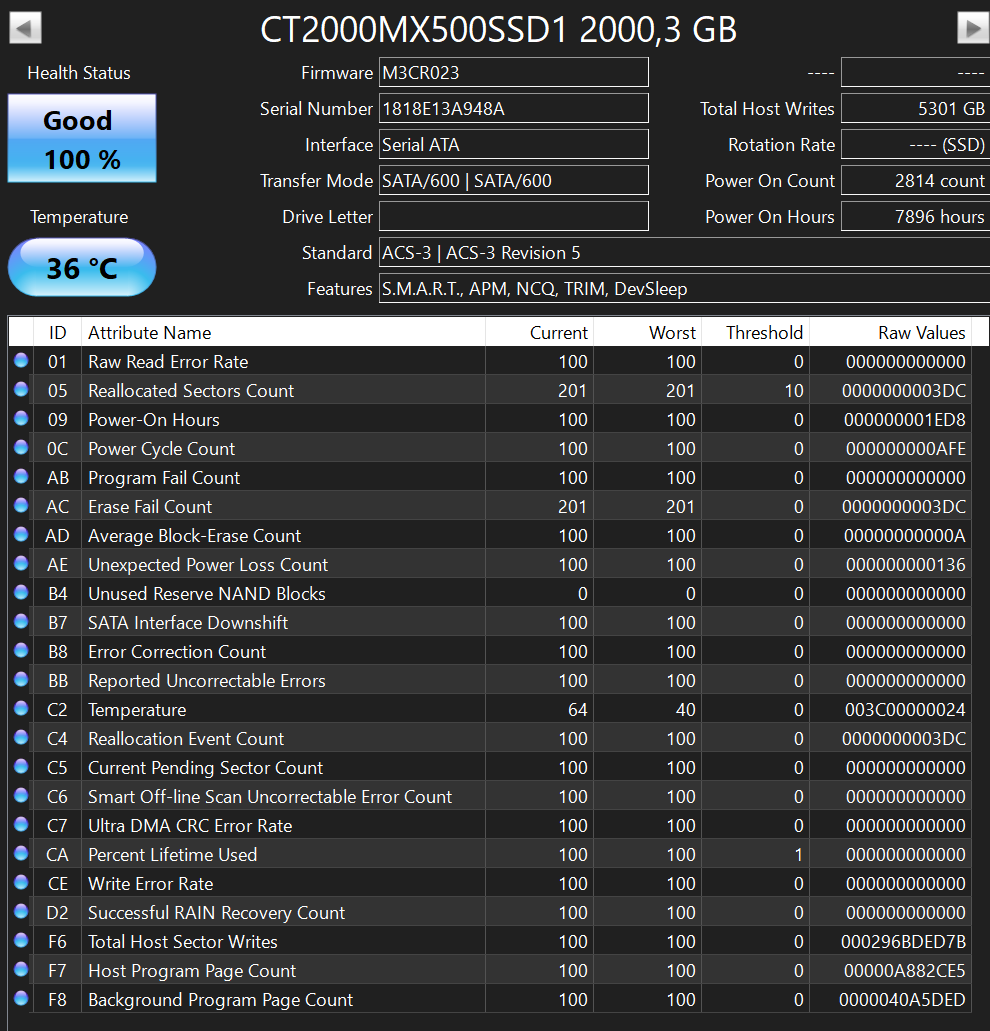Click status dot for Write Error Rate
This screenshot has width=990, height=1031.
pyautogui.click(x=21, y=882)
